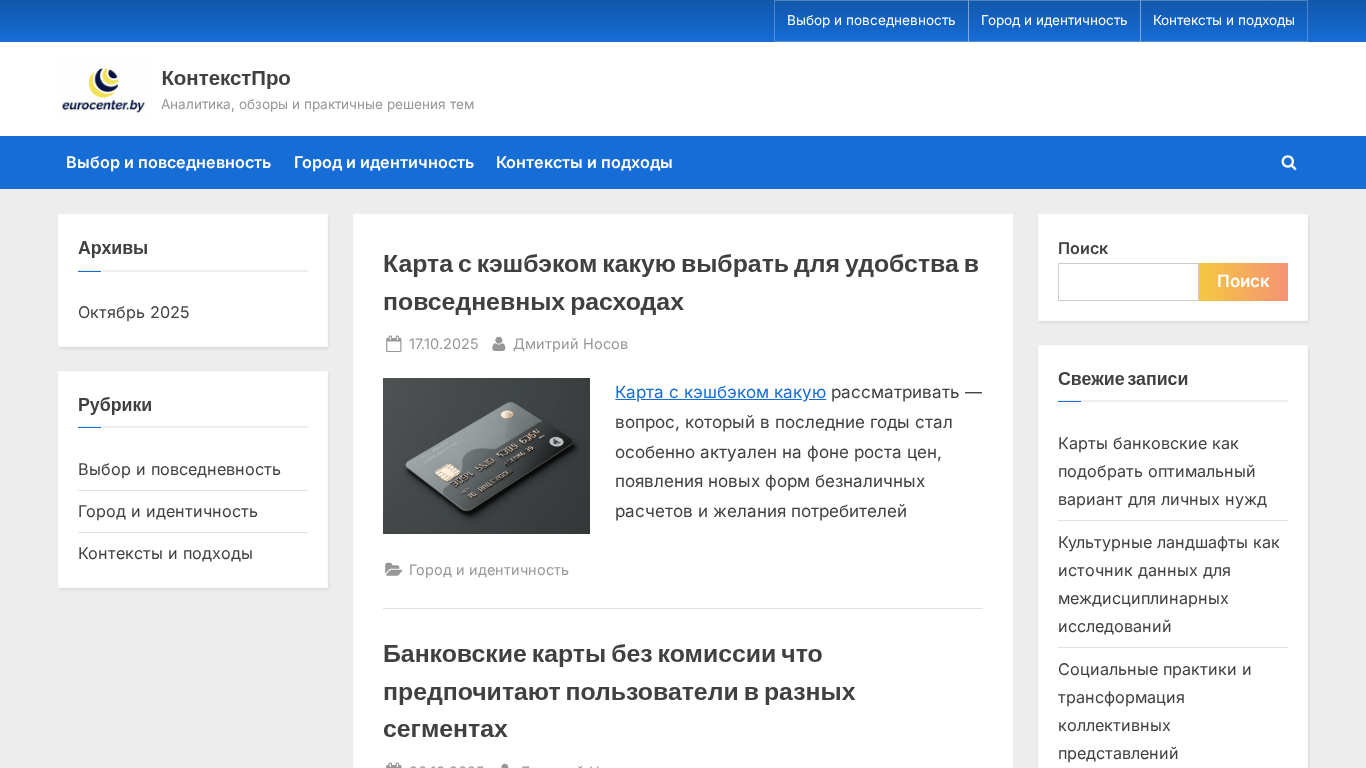Click the 17.10.2025 post date link

pos(444,344)
